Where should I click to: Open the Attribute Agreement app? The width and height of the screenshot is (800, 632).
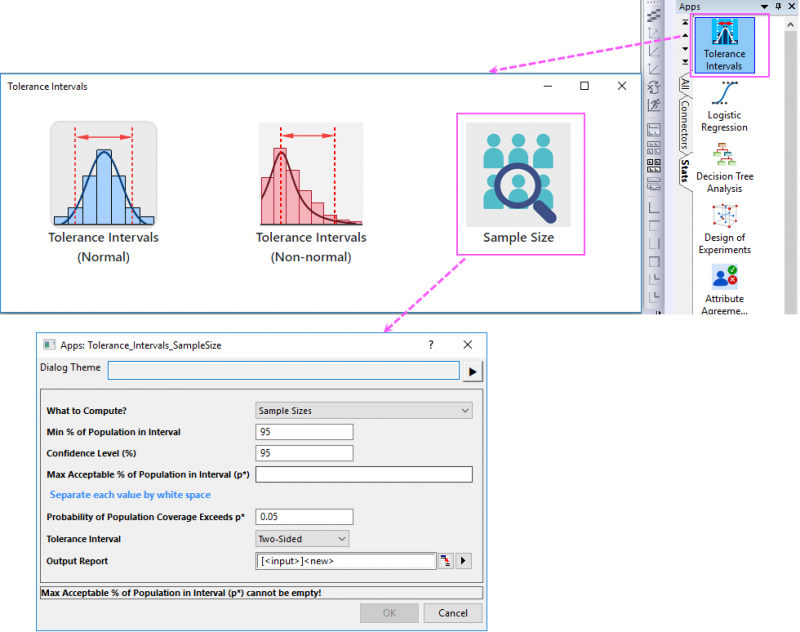724,288
